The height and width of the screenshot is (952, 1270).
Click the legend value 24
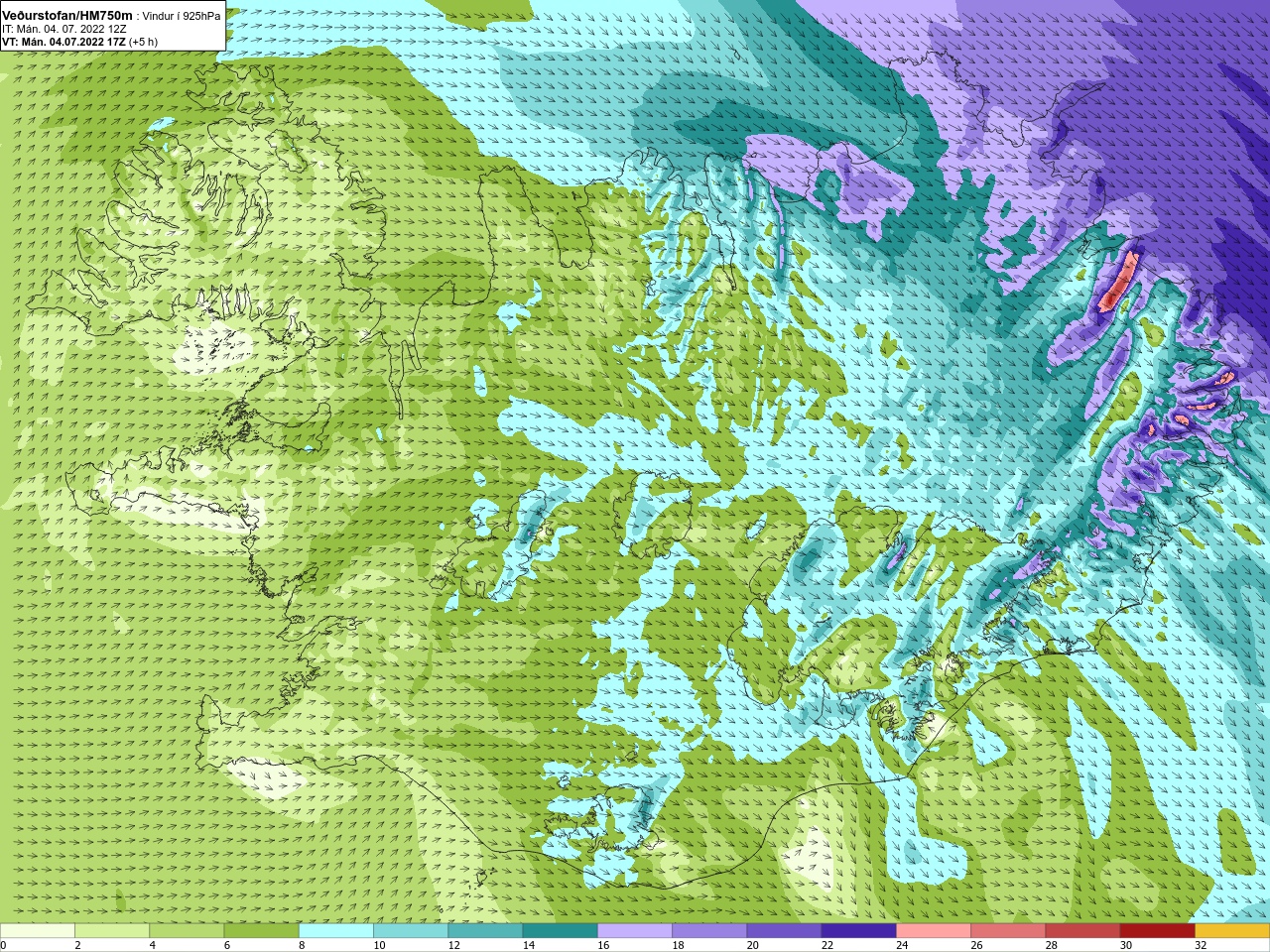(x=901, y=945)
